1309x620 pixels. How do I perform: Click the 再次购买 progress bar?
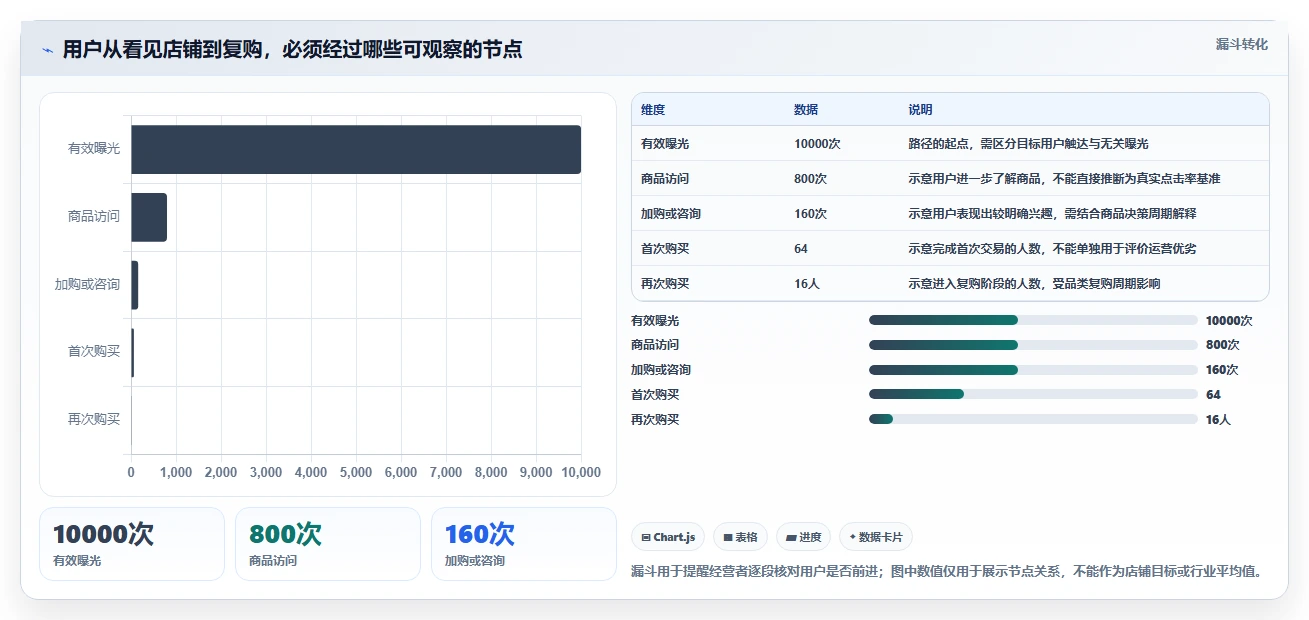coord(1033,419)
